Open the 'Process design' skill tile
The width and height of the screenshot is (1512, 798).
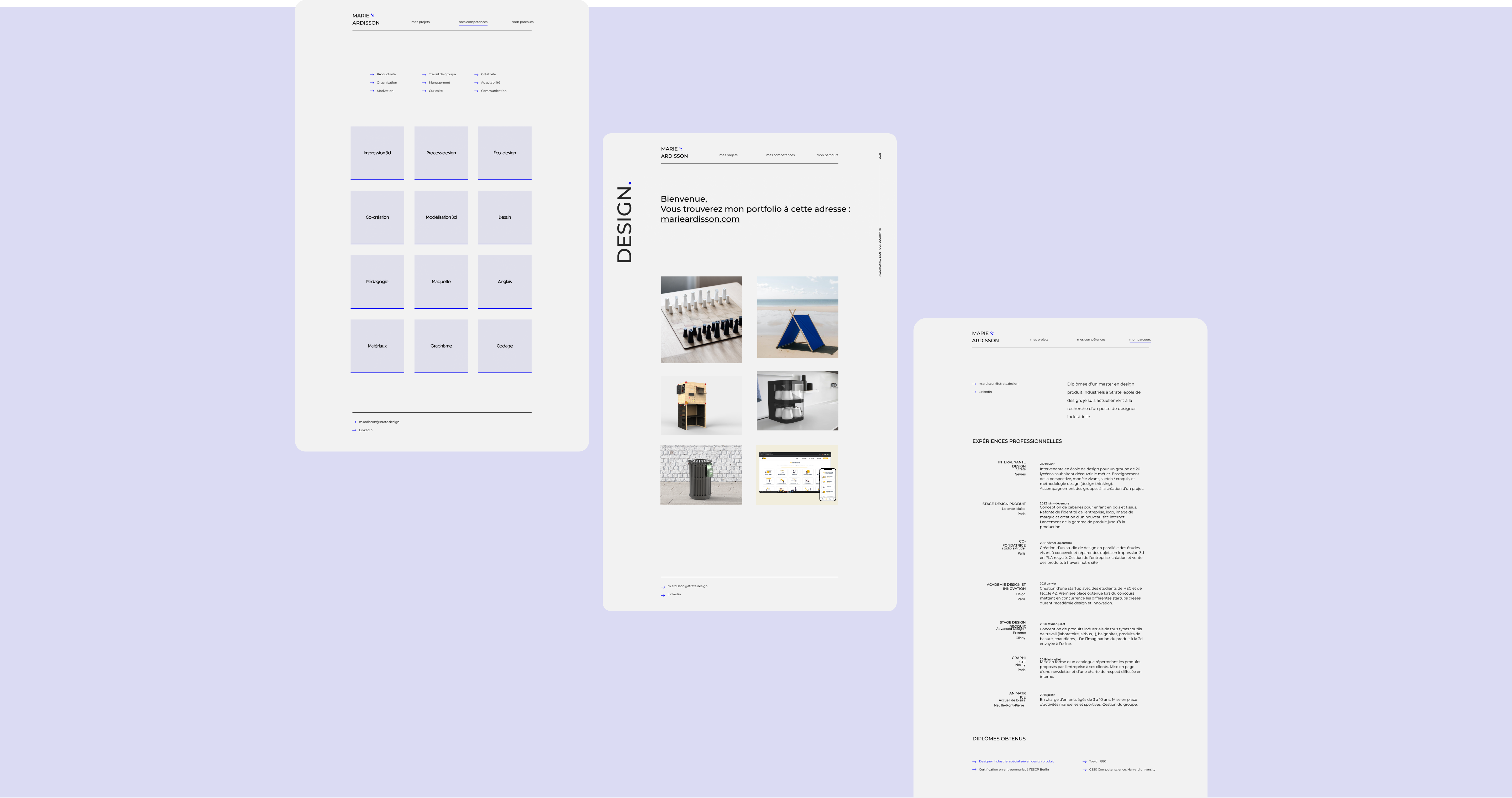(441, 153)
